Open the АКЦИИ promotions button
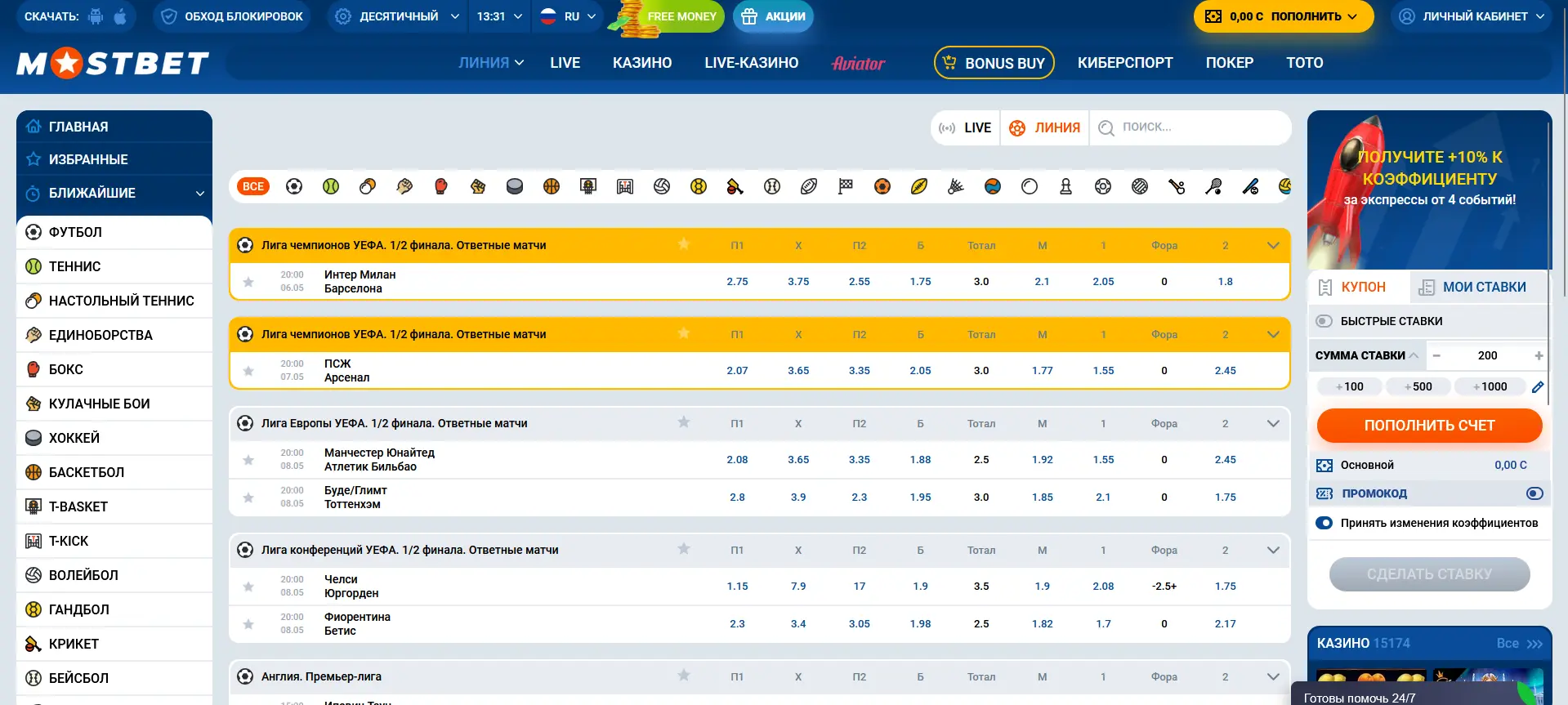 (773, 16)
